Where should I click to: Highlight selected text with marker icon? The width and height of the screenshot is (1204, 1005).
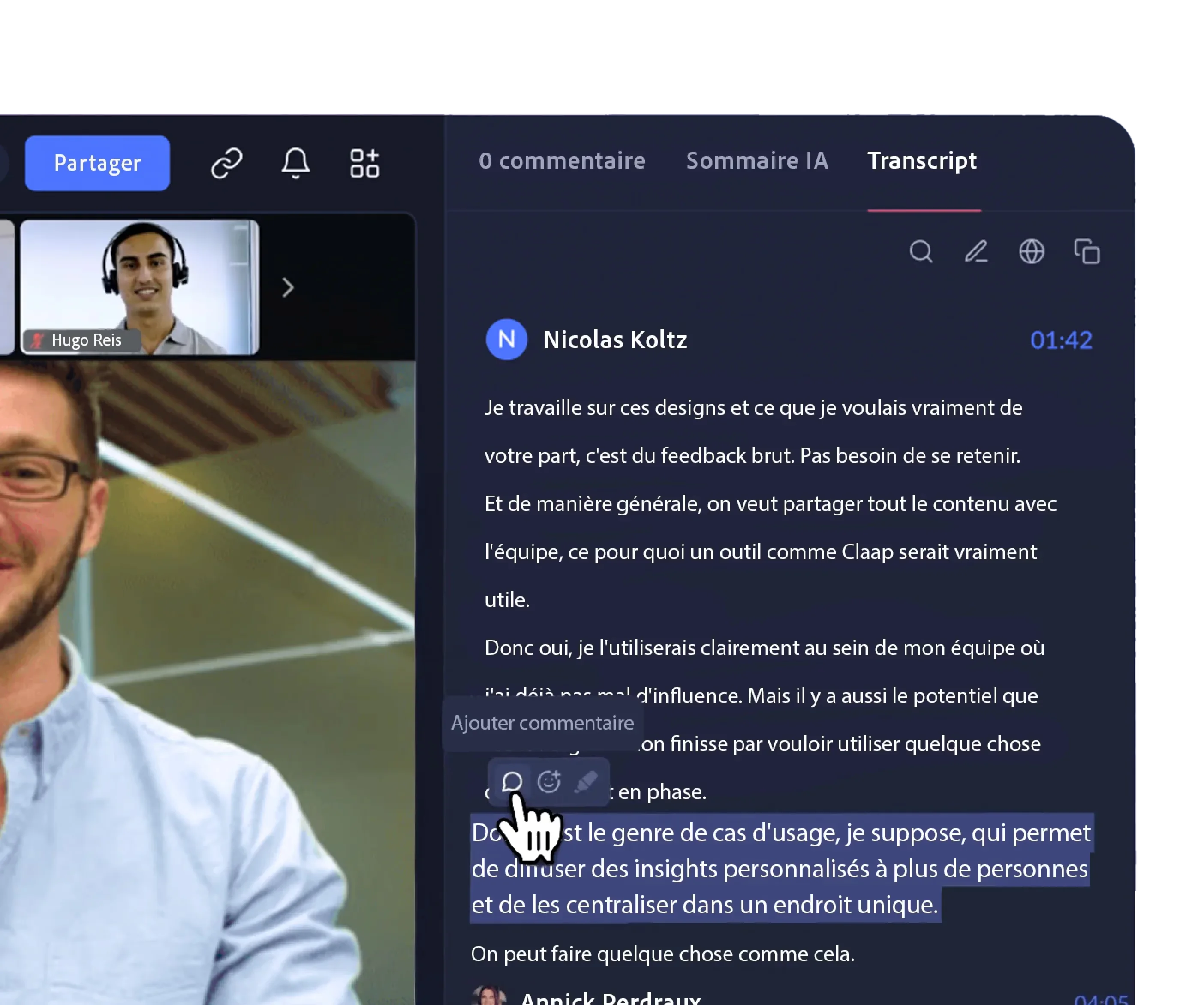coord(585,782)
